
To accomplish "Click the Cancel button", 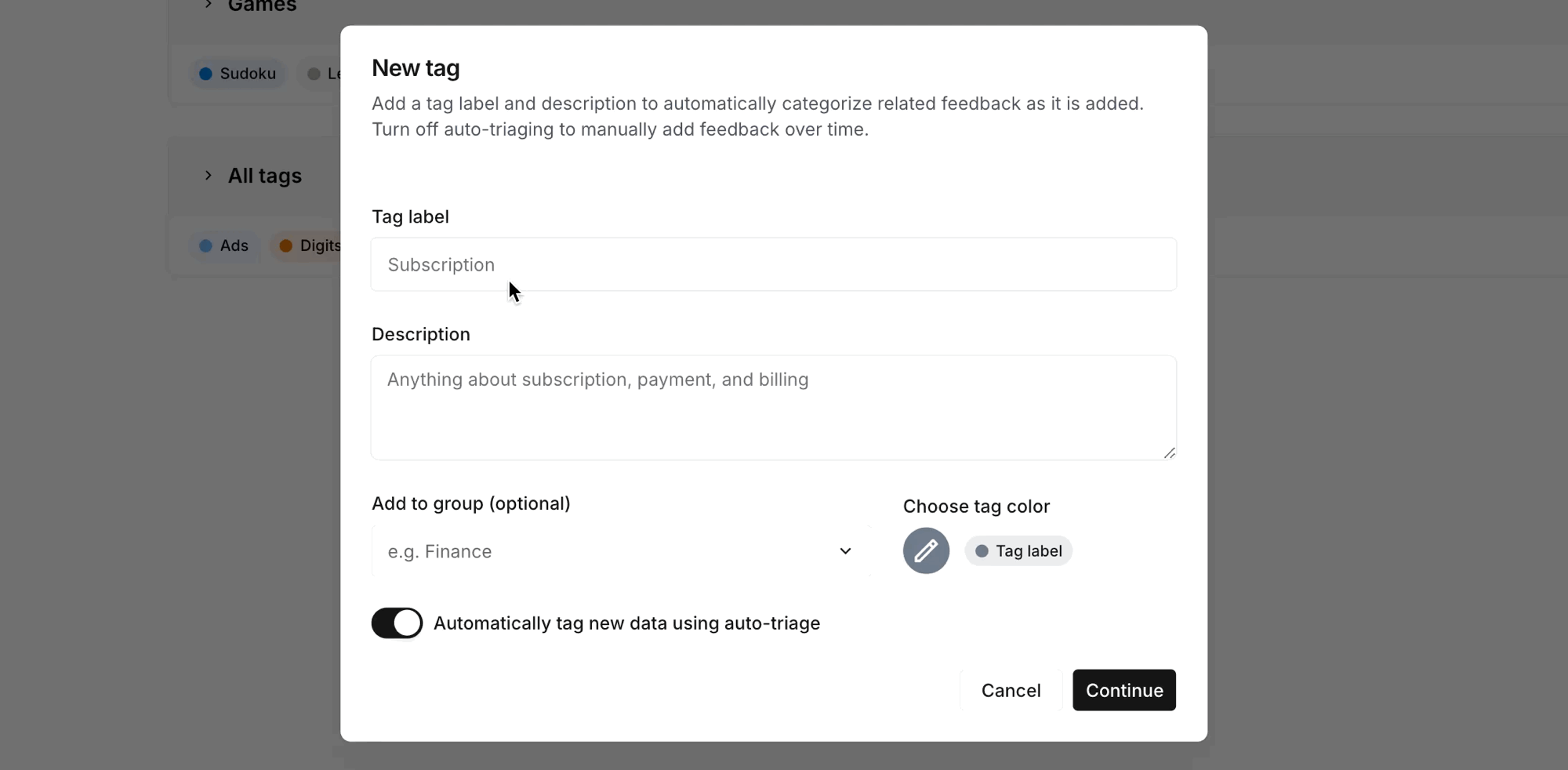I will tap(1009, 690).
